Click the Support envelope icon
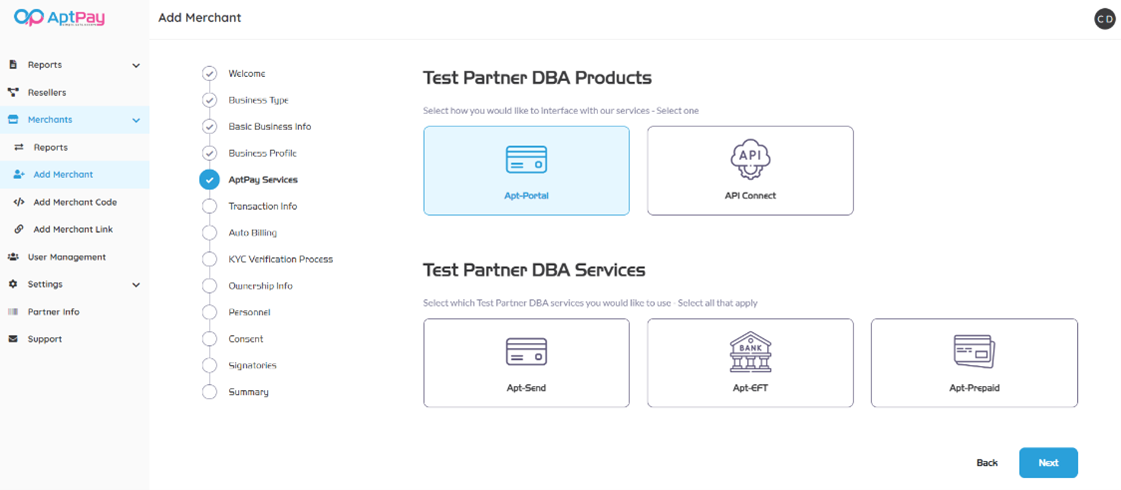 tap(13, 339)
